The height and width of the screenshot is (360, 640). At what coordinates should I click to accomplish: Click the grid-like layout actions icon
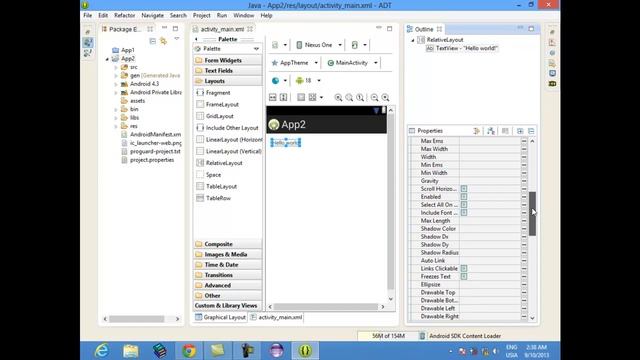(313, 97)
